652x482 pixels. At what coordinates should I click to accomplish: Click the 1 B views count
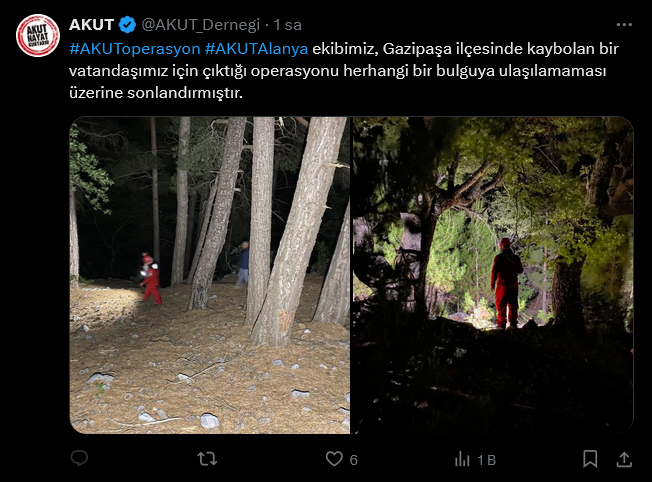click(x=487, y=460)
